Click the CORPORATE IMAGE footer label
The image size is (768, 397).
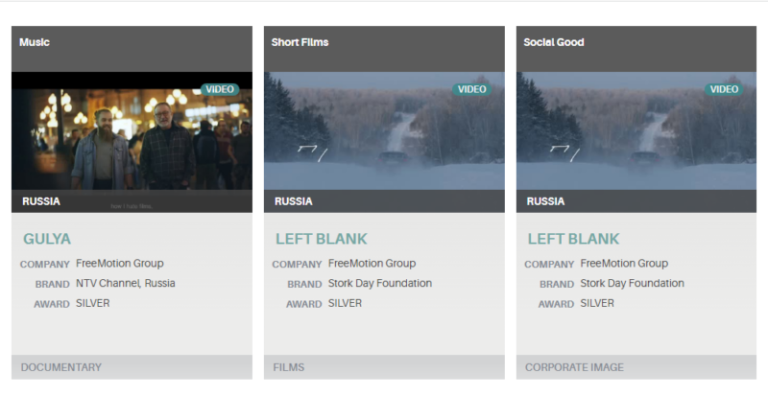574,367
